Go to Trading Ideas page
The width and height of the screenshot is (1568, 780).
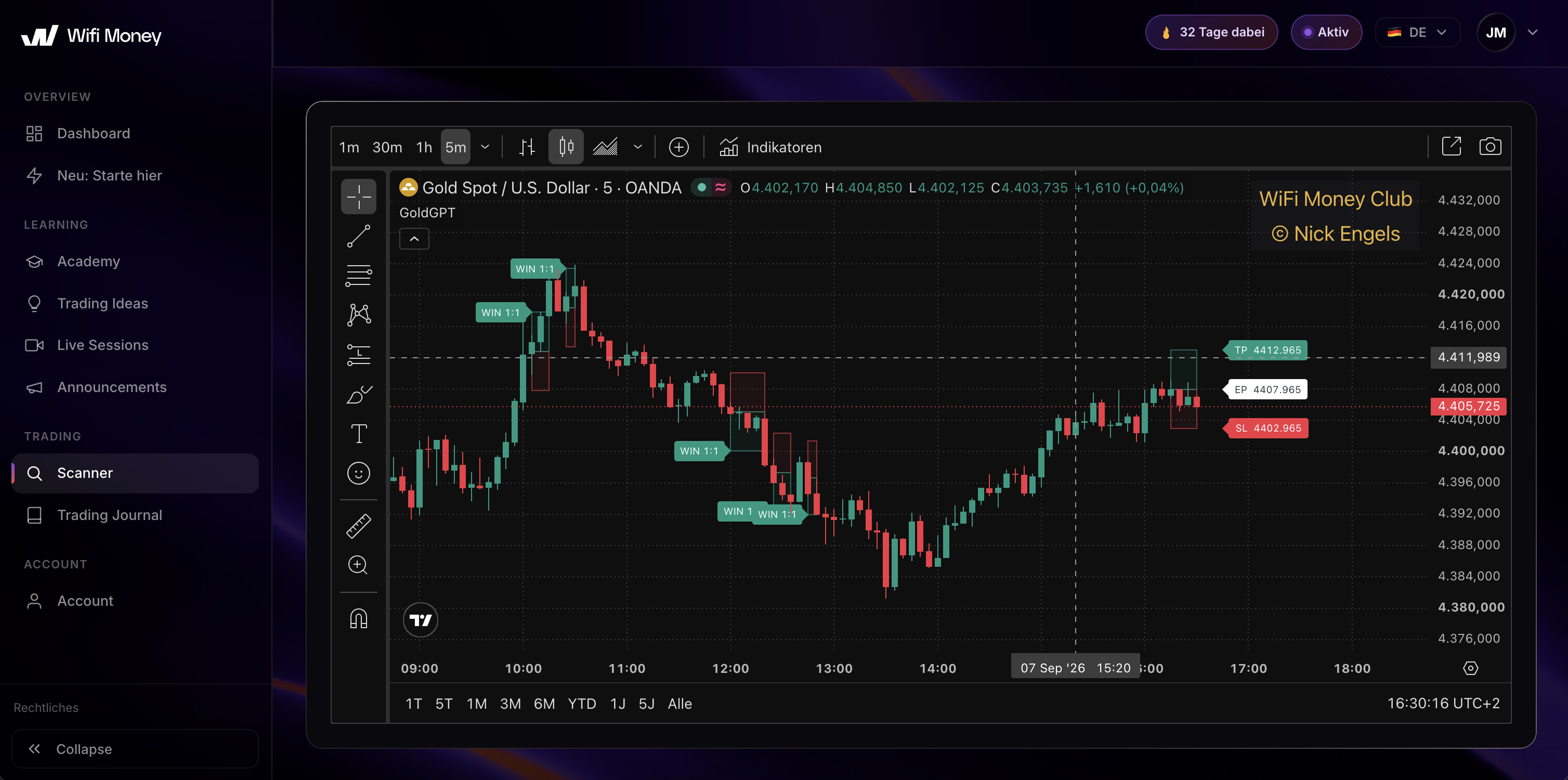pos(135,303)
